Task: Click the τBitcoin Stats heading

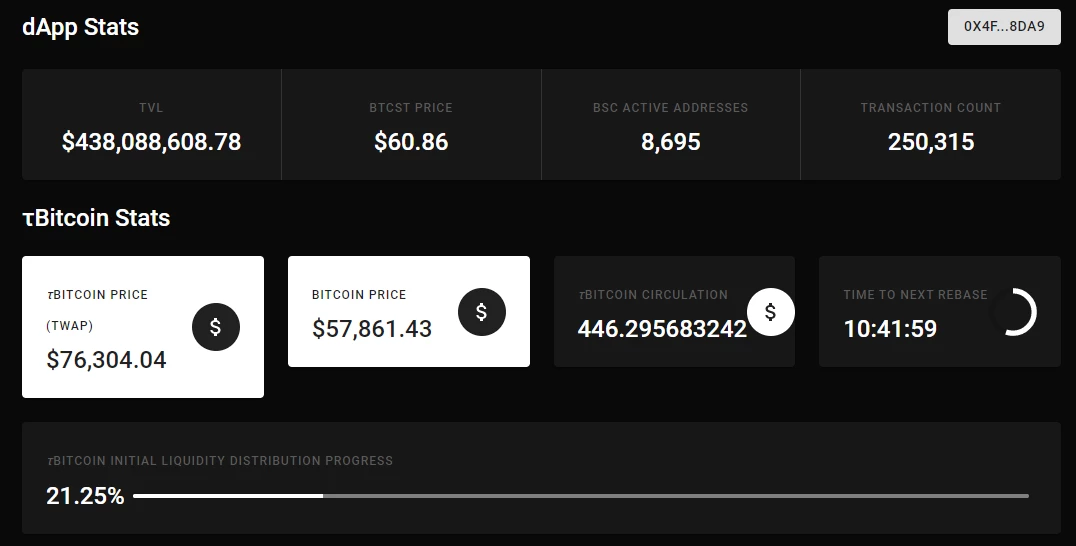Action: coord(96,217)
